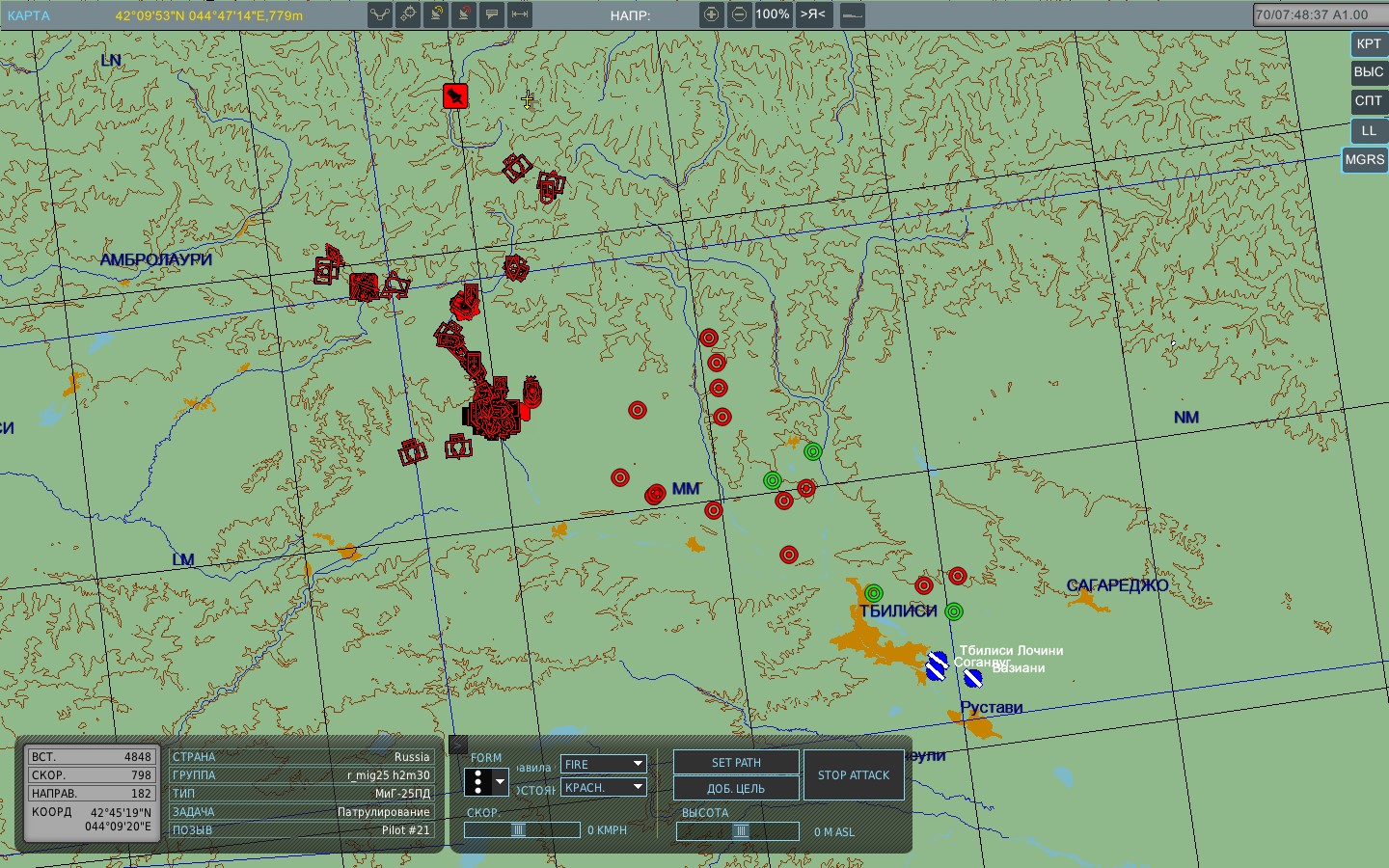Toggle the LL coordinate display

tap(1368, 131)
